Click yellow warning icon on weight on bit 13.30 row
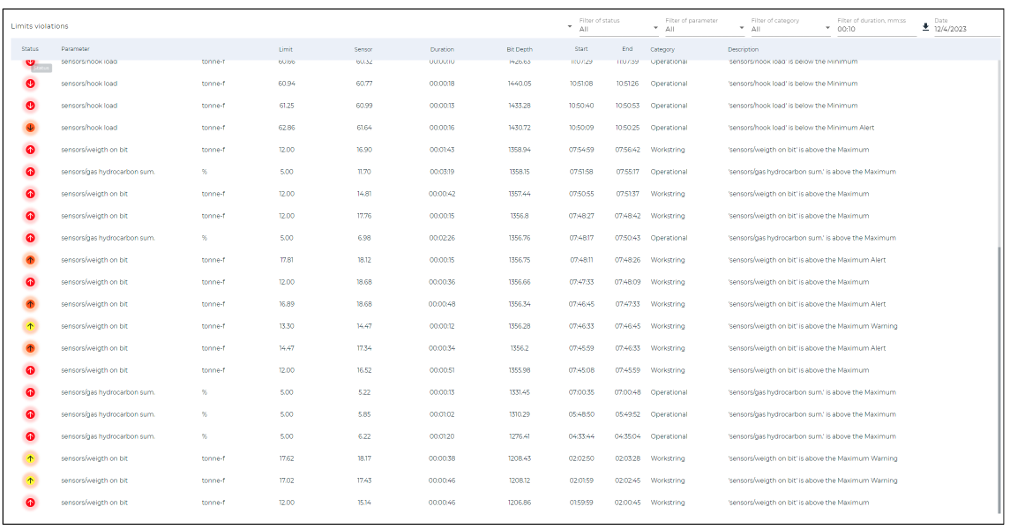This screenshot has height=532, width=1011. click(x=30, y=326)
